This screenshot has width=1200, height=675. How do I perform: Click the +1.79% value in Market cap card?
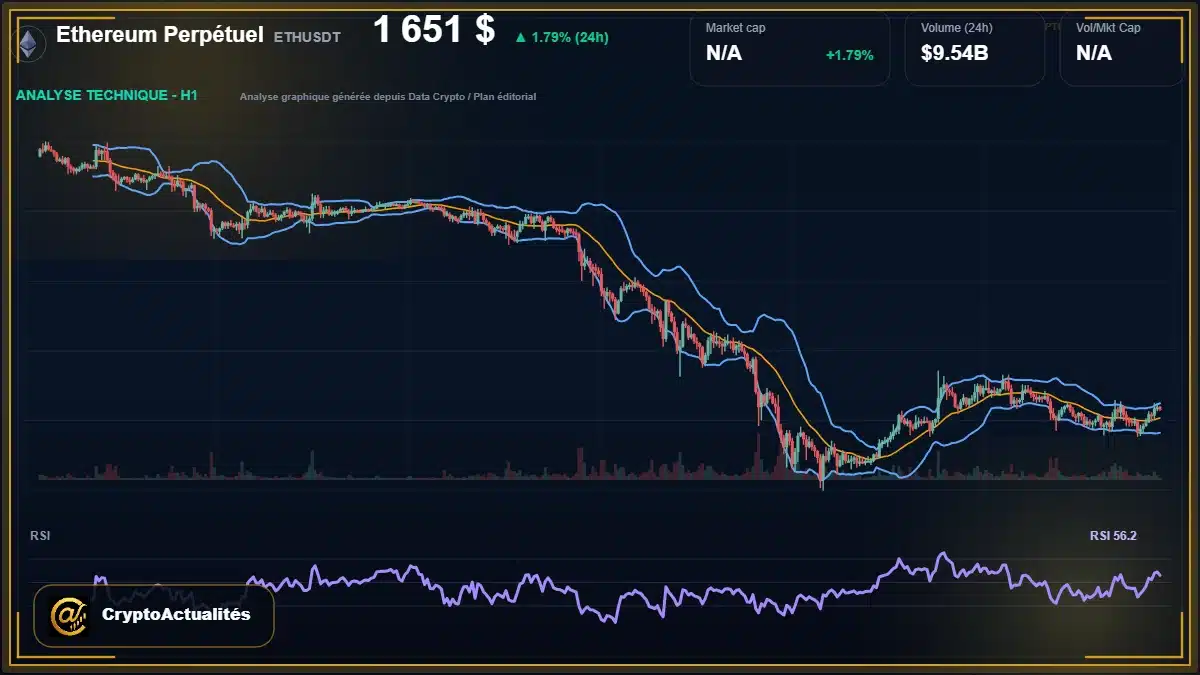[x=849, y=55]
